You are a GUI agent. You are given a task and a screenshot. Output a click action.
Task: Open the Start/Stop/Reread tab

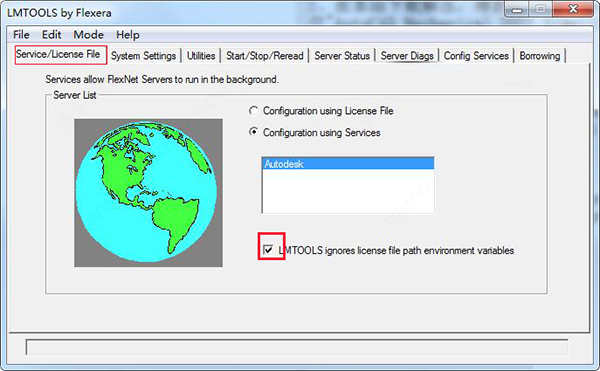265,56
